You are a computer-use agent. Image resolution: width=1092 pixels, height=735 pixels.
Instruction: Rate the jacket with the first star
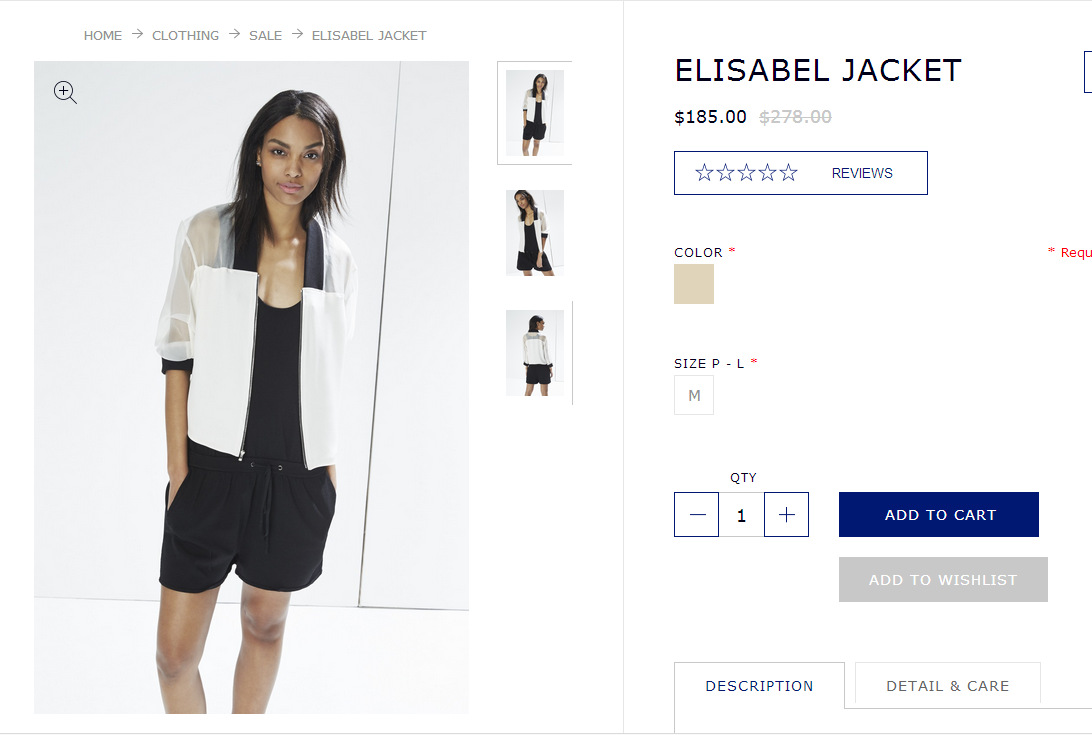point(704,172)
